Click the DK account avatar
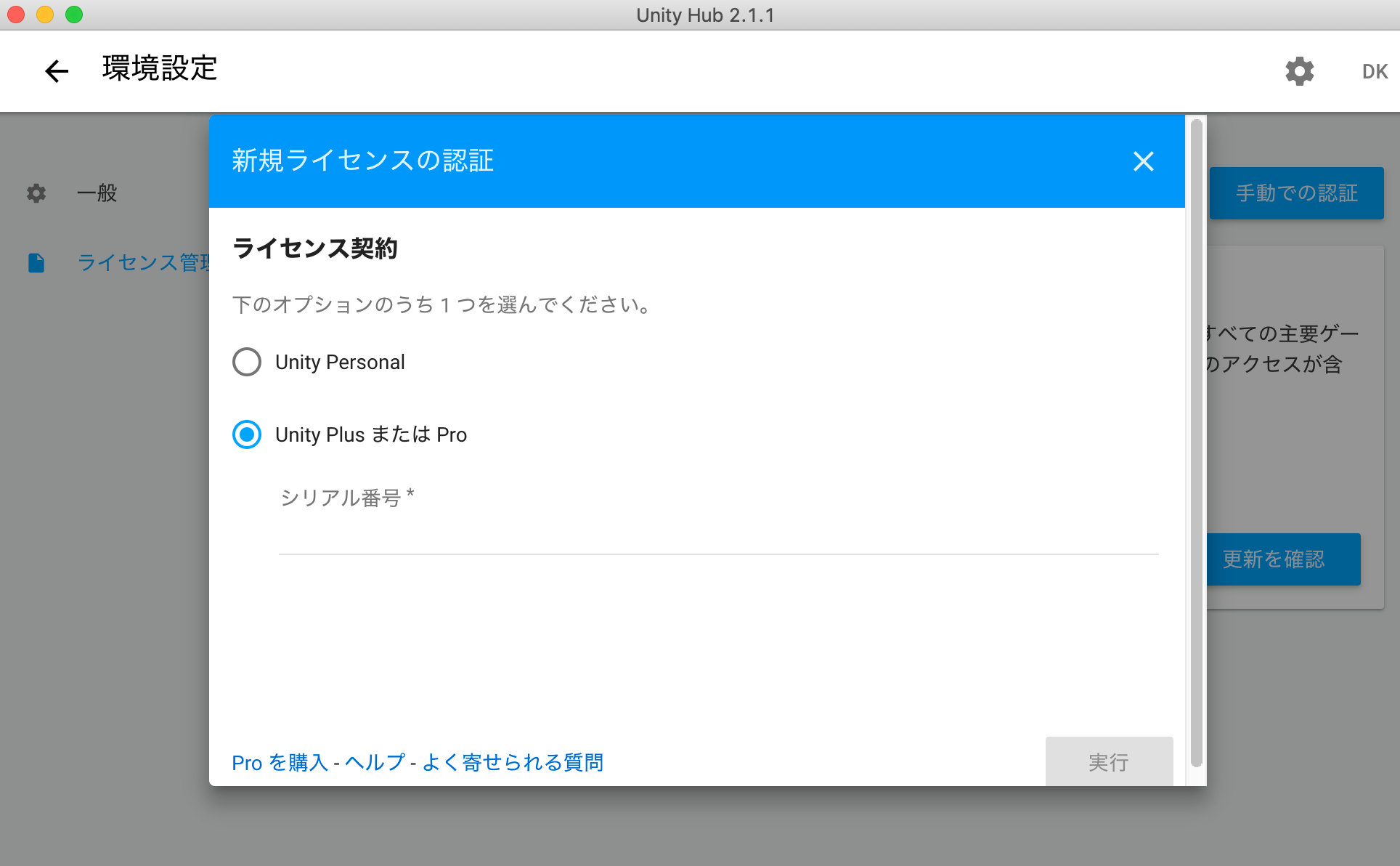The image size is (1400, 866). (x=1374, y=70)
